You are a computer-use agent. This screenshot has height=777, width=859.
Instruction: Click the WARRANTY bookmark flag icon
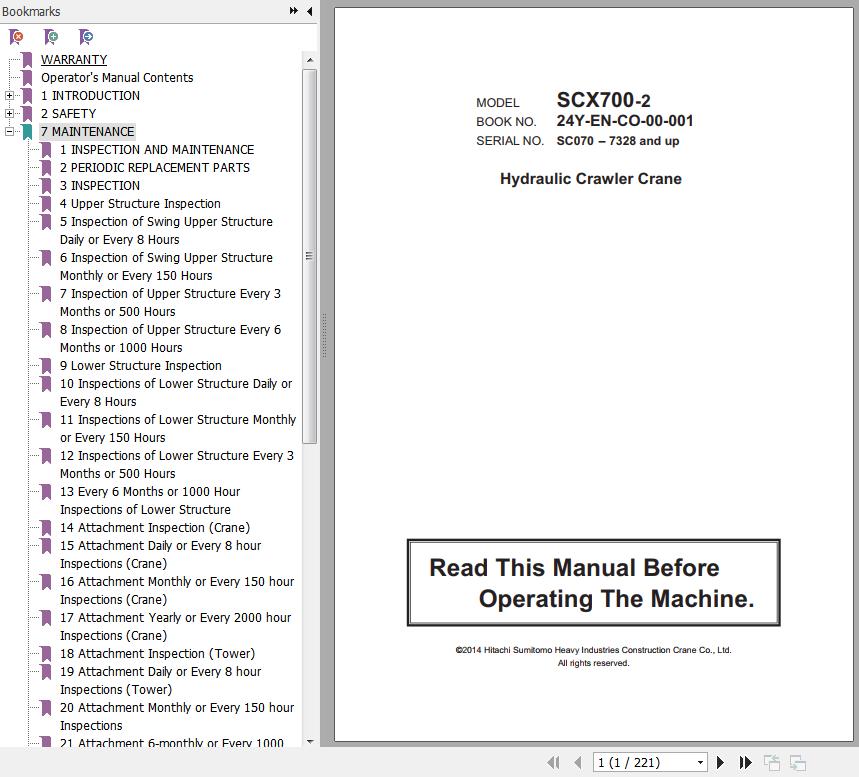tap(27, 60)
